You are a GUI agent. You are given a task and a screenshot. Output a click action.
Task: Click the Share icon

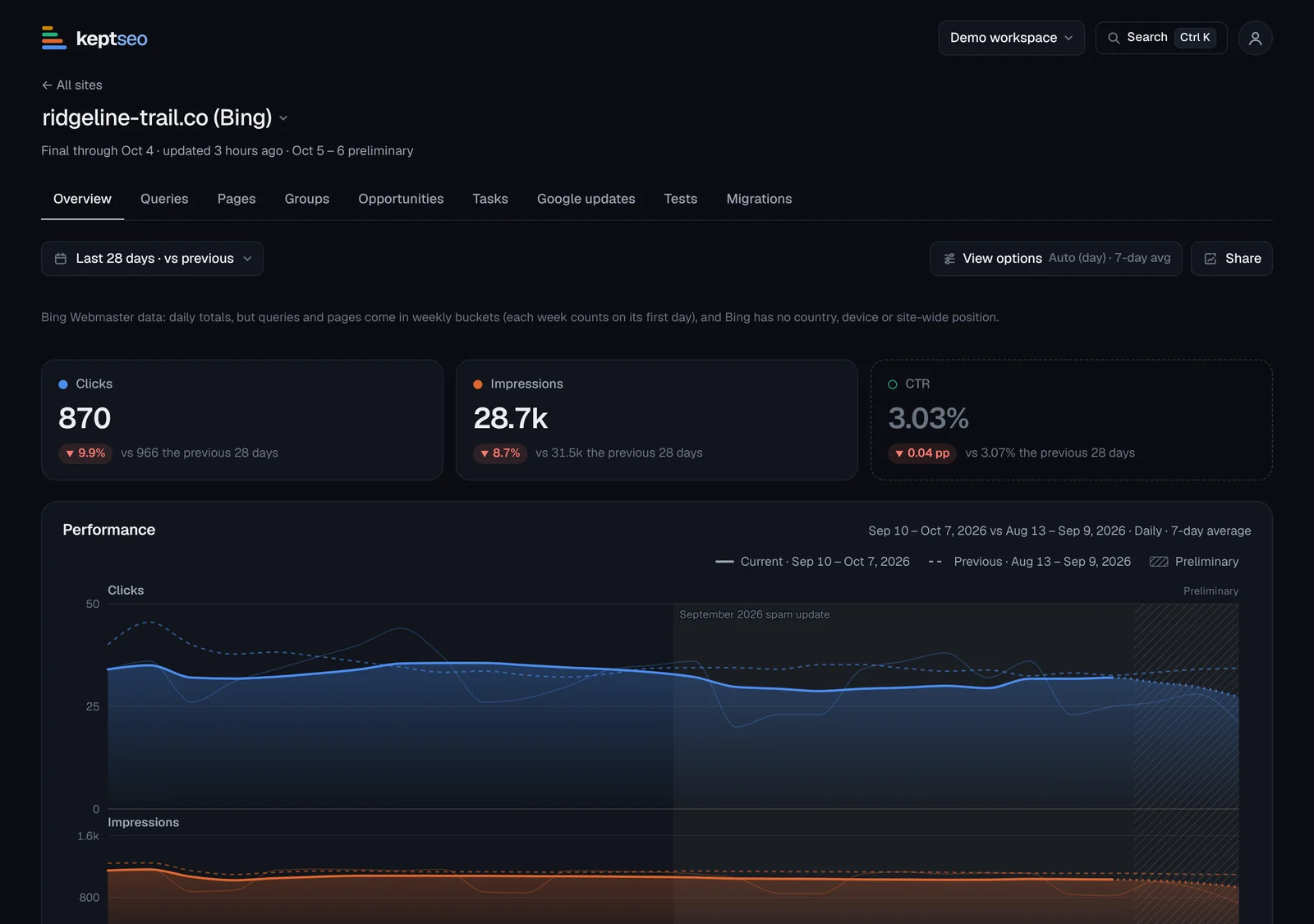pos(1211,259)
